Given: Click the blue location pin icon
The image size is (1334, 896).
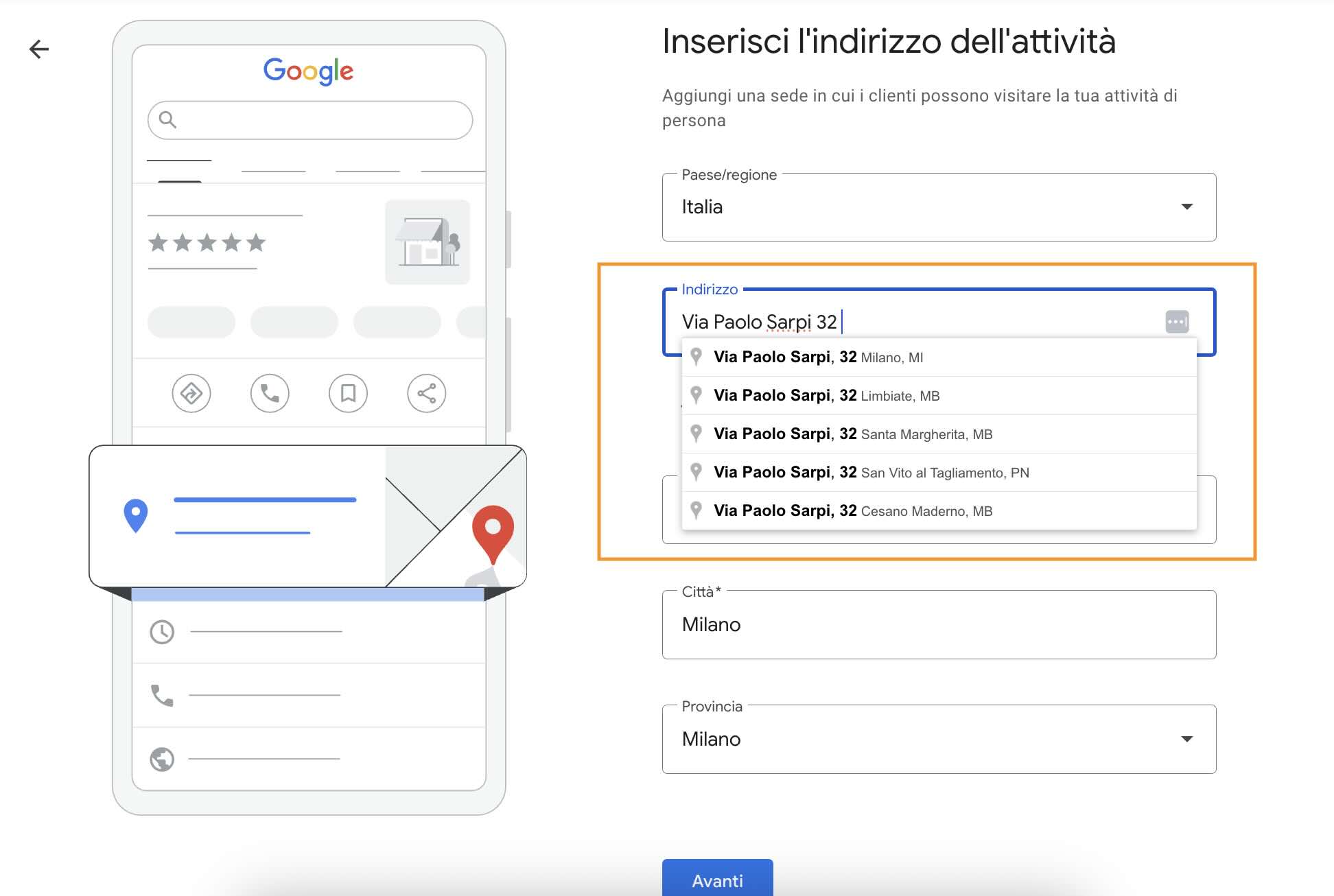Looking at the screenshot, I should [x=136, y=515].
